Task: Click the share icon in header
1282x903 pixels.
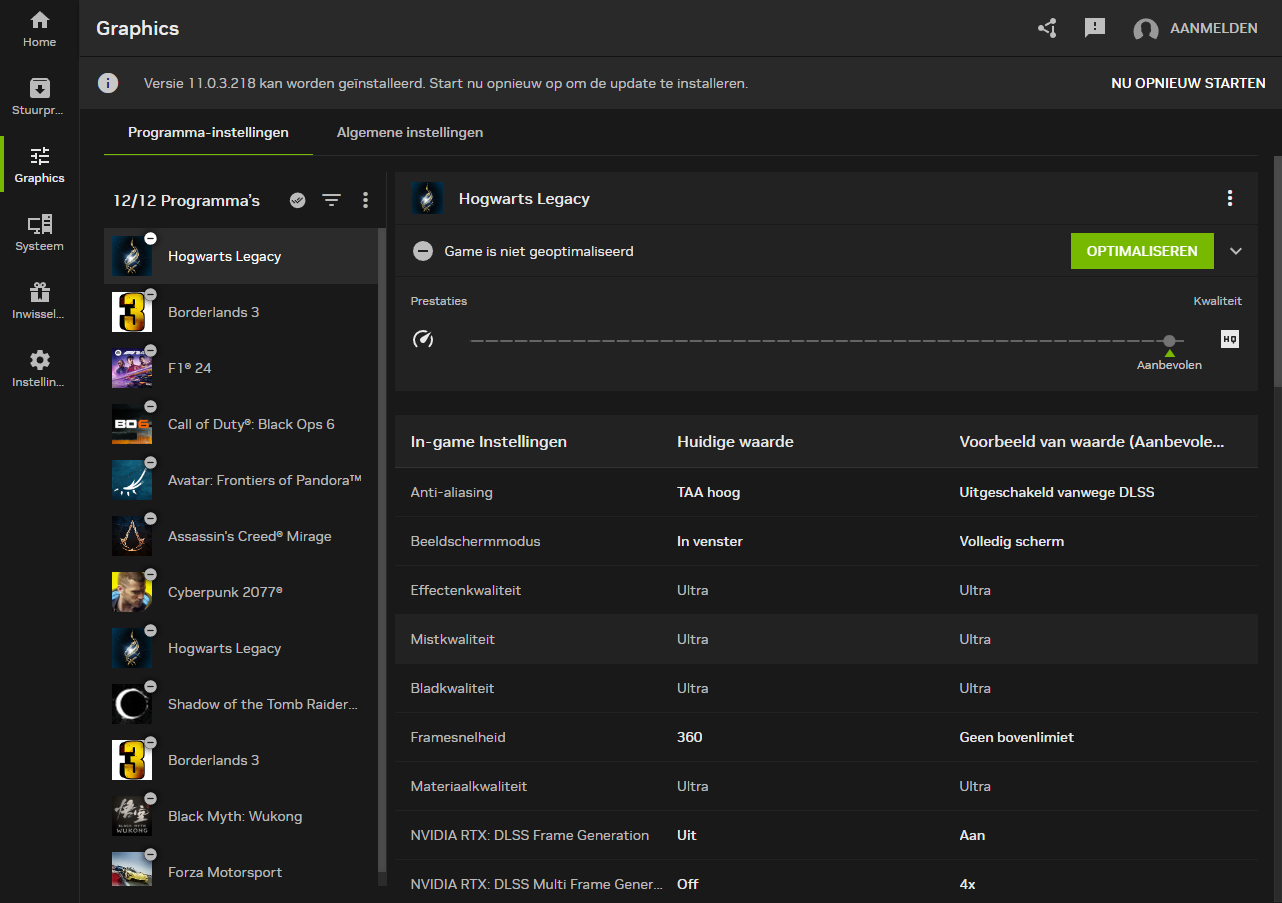Action: 1047,28
